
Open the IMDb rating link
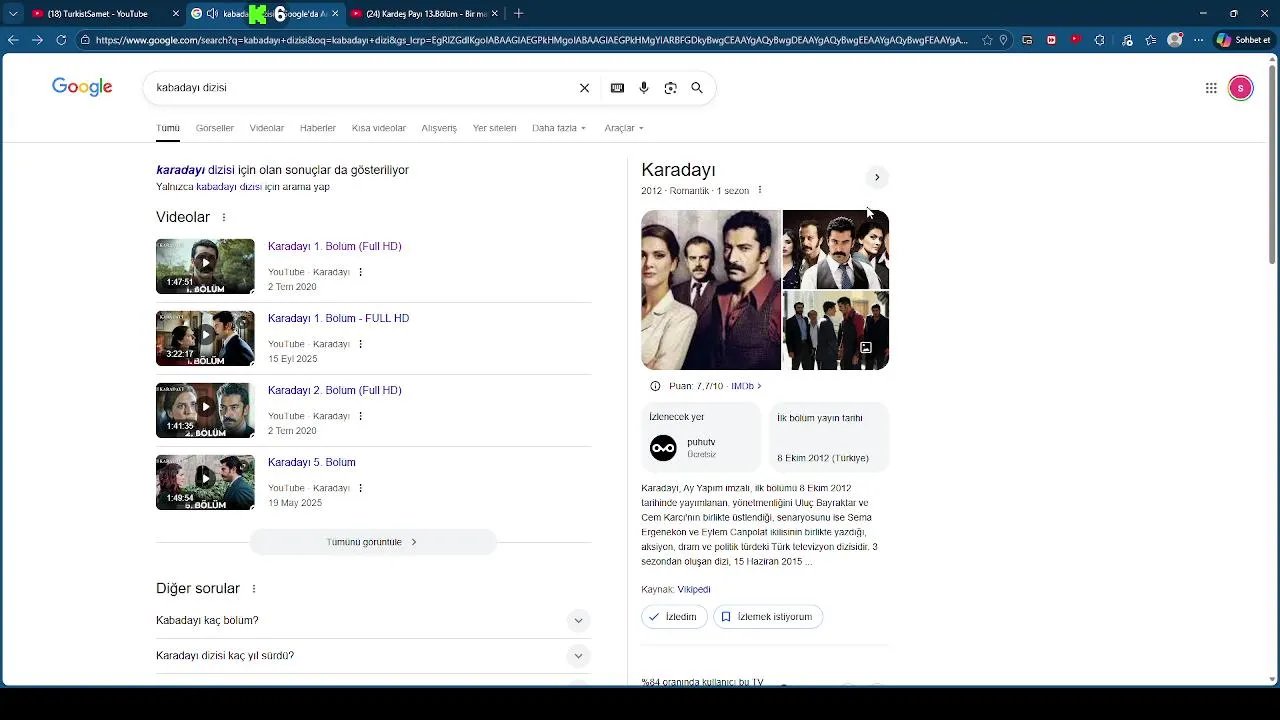coord(746,386)
